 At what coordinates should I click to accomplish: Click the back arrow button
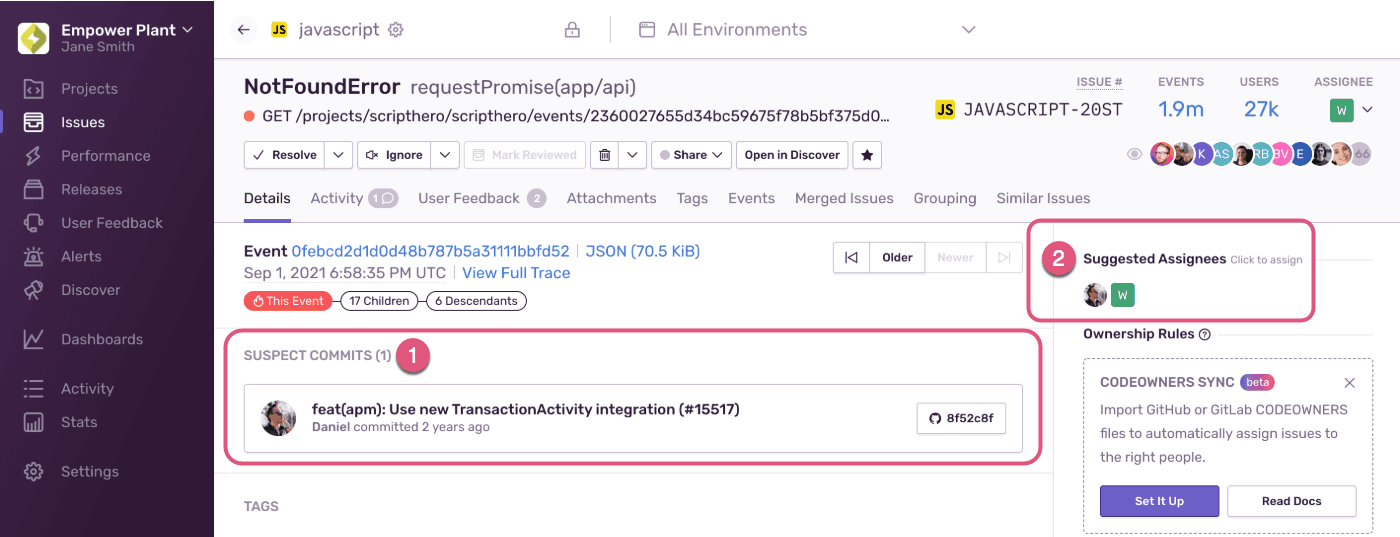[243, 30]
